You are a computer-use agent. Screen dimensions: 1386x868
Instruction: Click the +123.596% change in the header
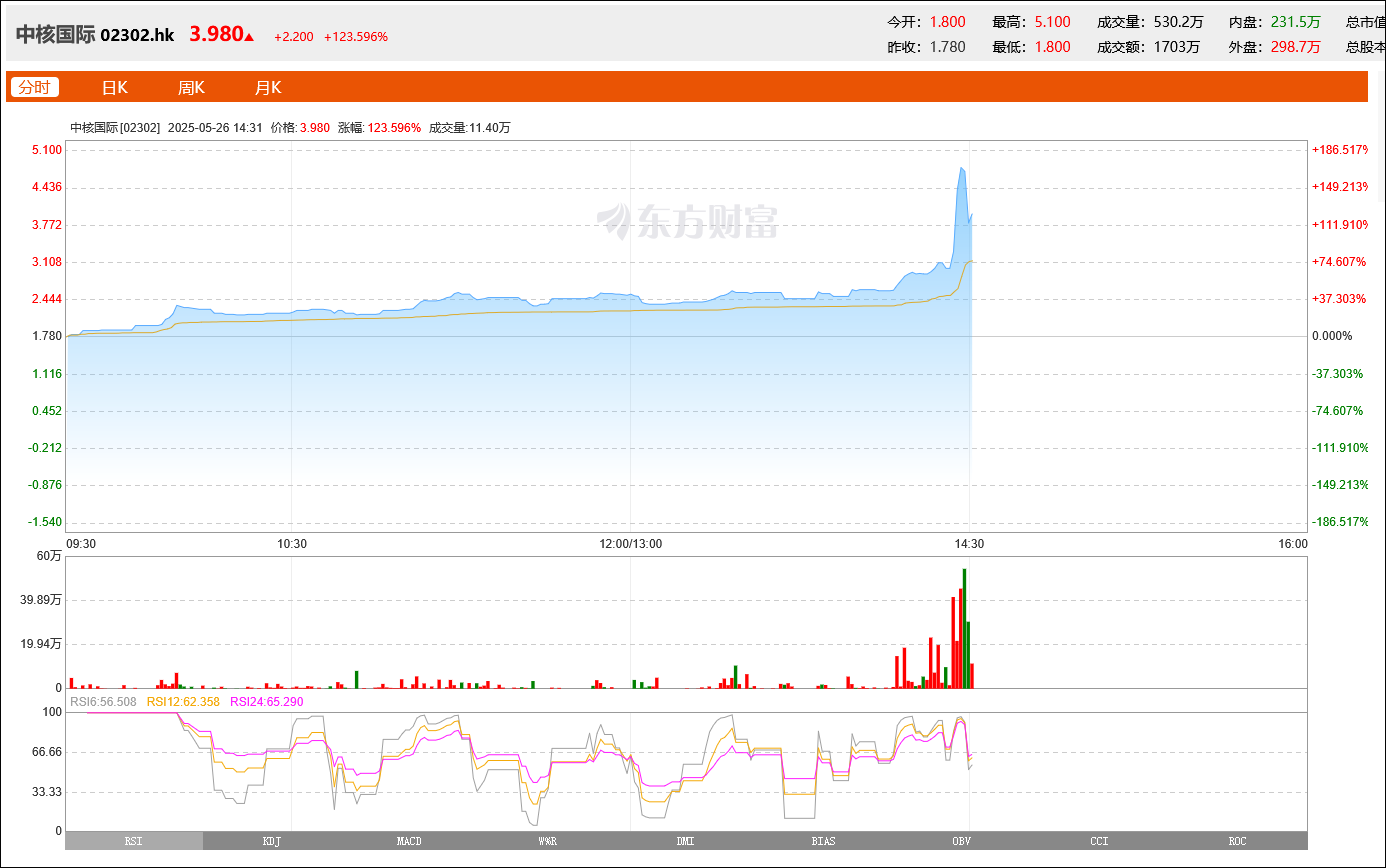pyautogui.click(x=356, y=37)
